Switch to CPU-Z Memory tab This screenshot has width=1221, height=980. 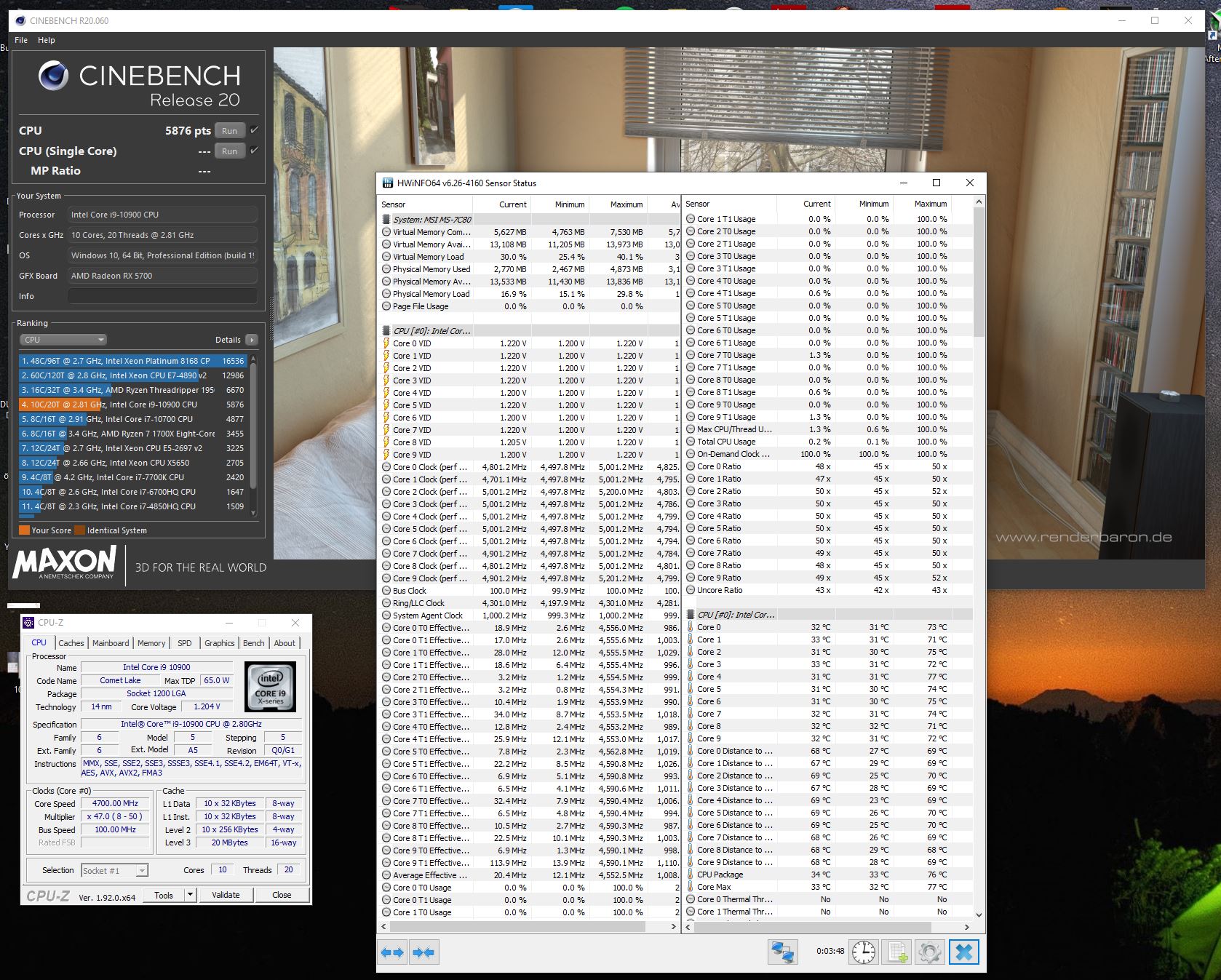pos(151,643)
